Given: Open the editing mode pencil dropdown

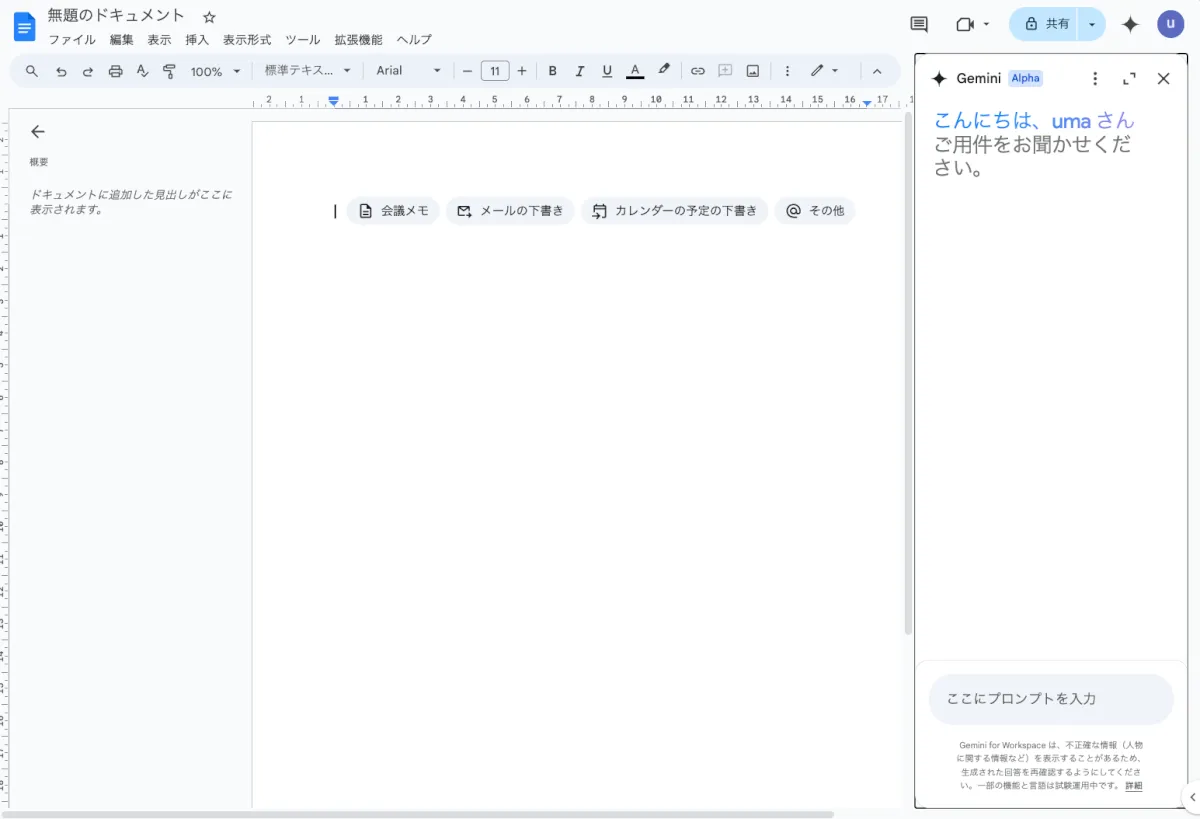Looking at the screenshot, I should point(825,71).
